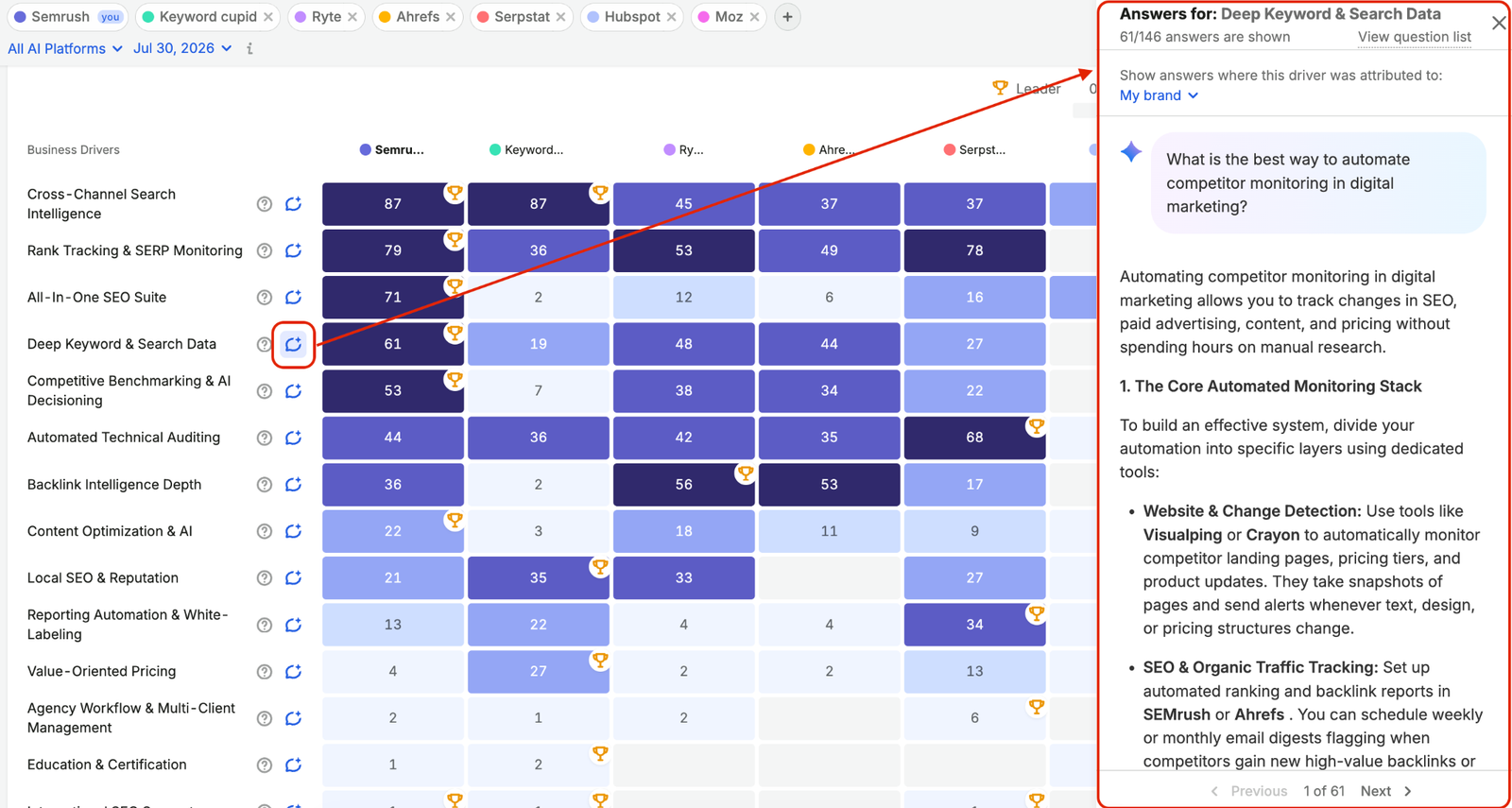Show help tooltip for Rank Tracking & SERP Monitoring

[x=265, y=250]
